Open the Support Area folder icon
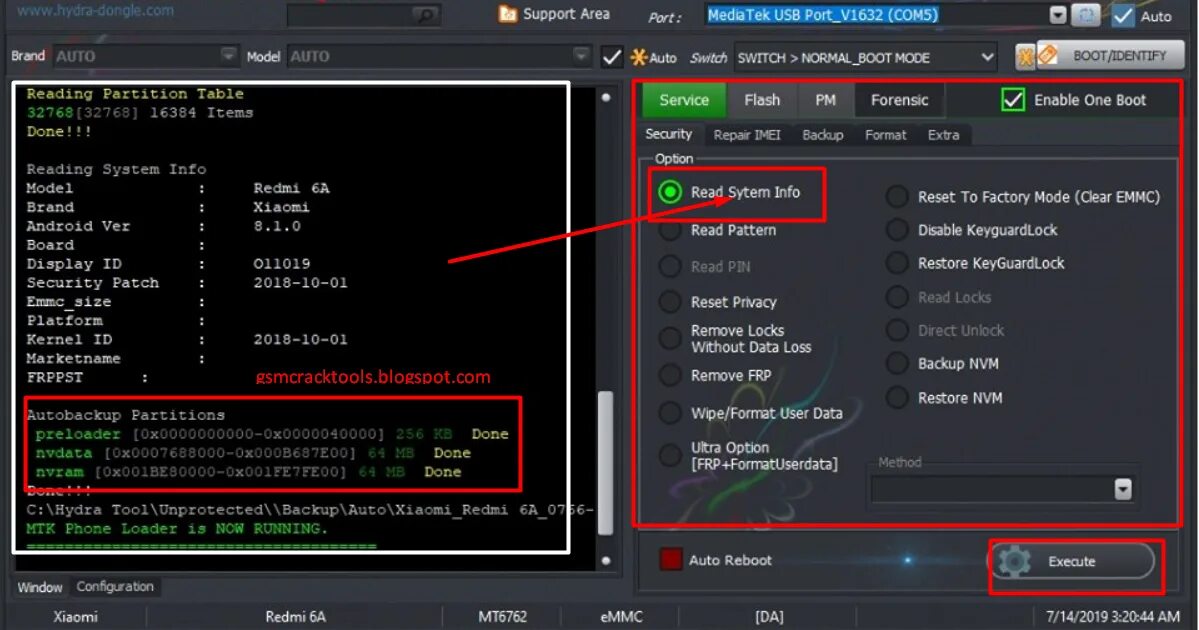 point(507,14)
